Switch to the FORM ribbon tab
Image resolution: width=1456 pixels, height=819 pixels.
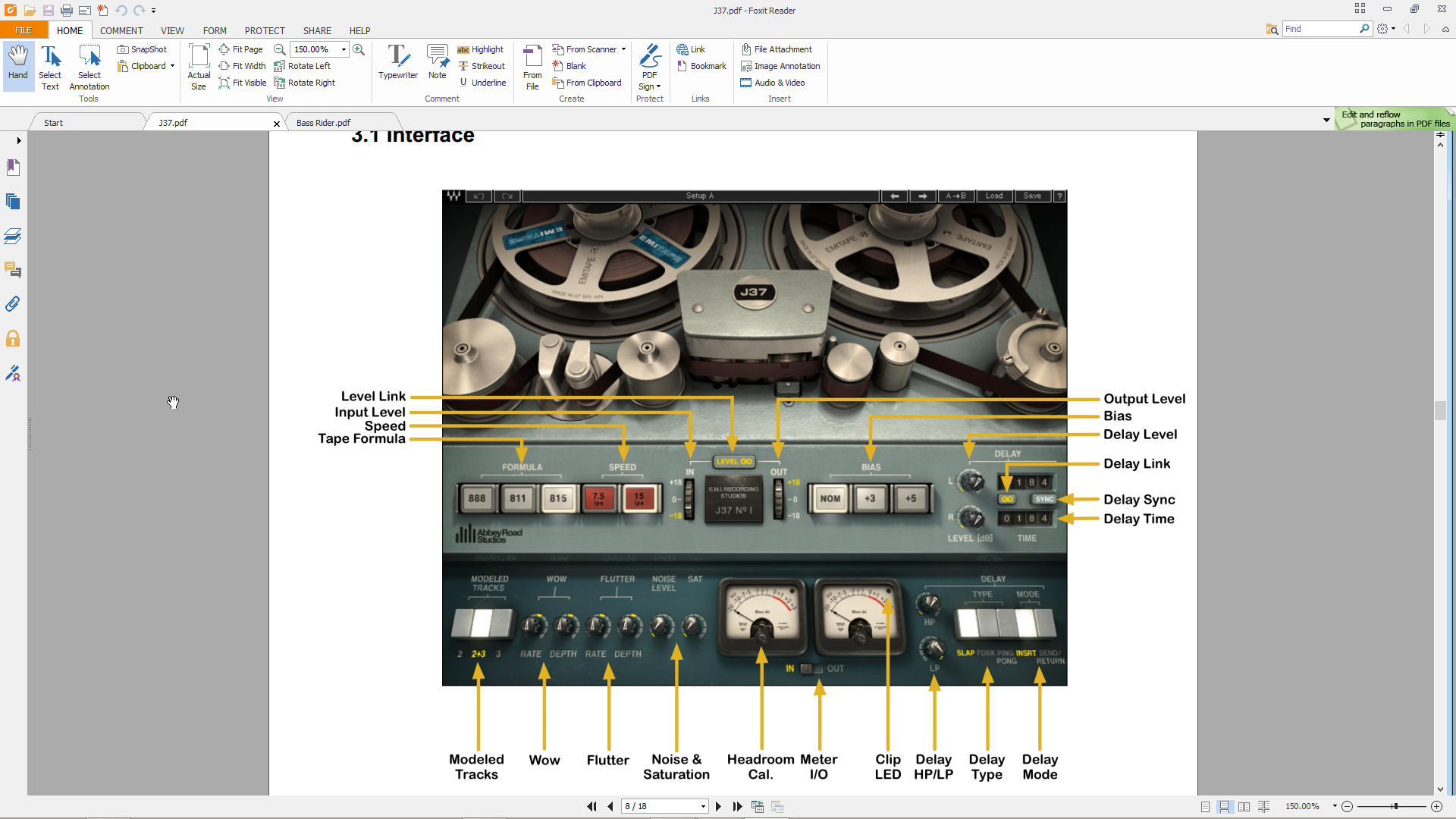tap(215, 31)
